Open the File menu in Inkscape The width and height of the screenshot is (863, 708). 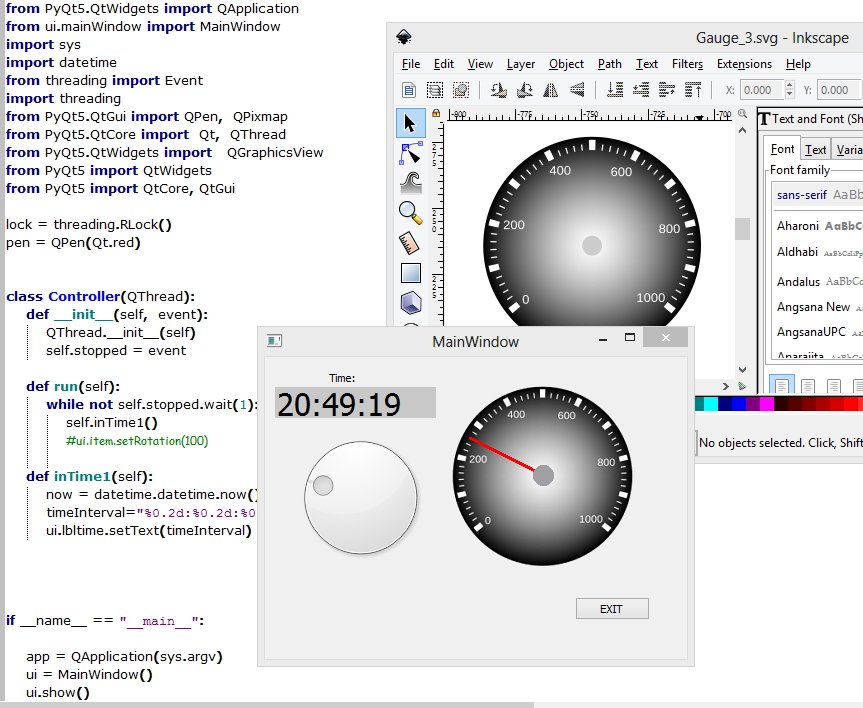pyautogui.click(x=411, y=64)
